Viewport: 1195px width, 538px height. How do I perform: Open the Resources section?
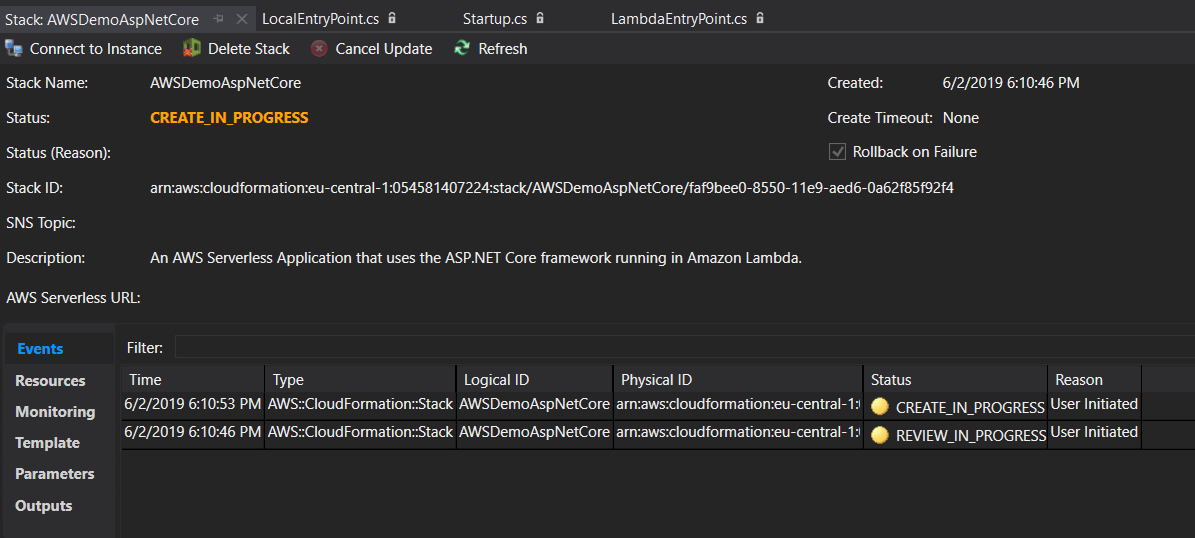point(50,380)
